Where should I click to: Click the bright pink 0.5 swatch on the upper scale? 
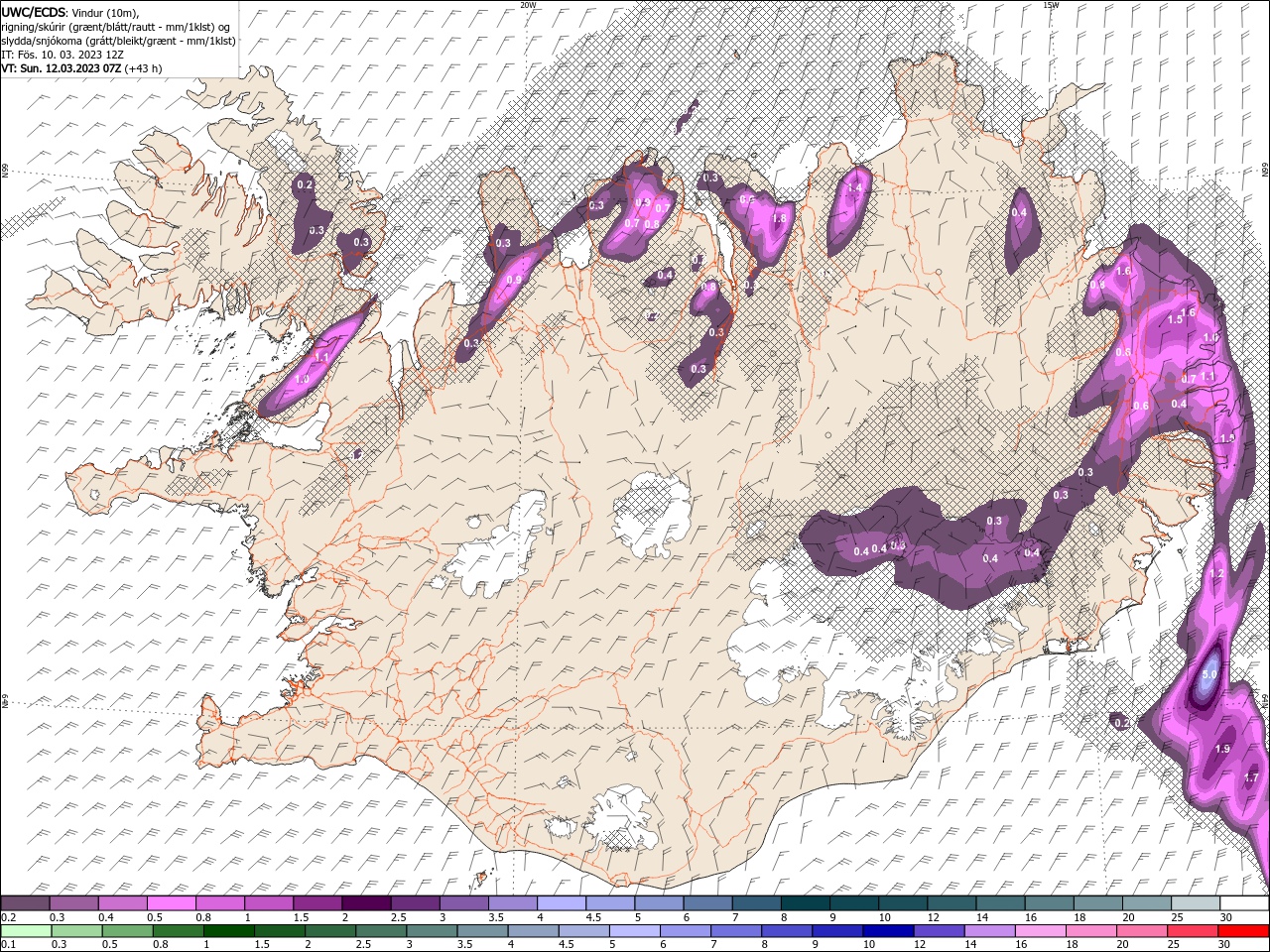172,903
